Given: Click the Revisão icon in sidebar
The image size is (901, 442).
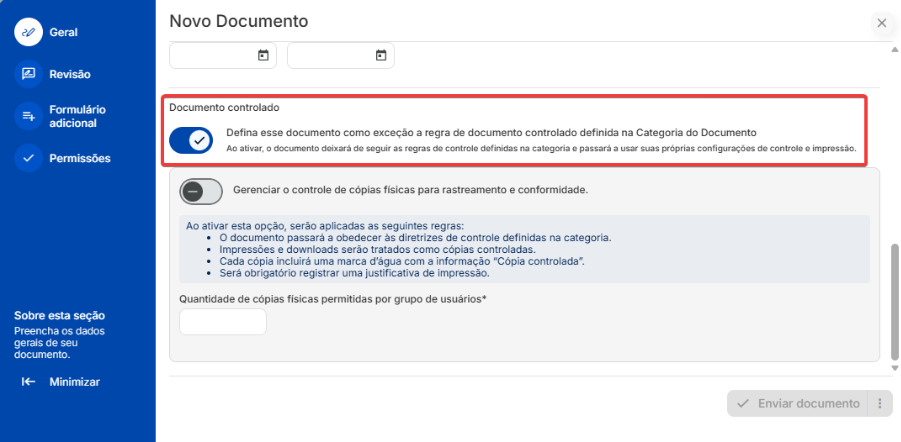Looking at the screenshot, I should coord(28,74).
